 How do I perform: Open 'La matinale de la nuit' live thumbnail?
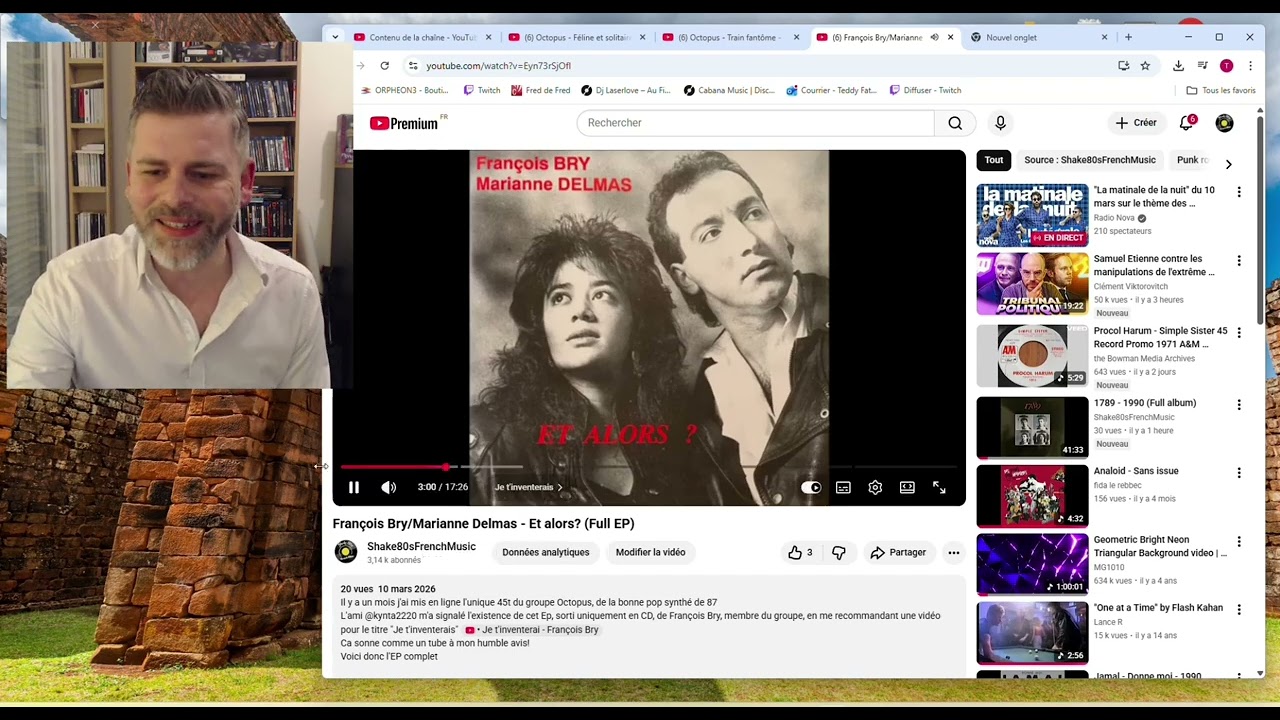[1032, 215]
